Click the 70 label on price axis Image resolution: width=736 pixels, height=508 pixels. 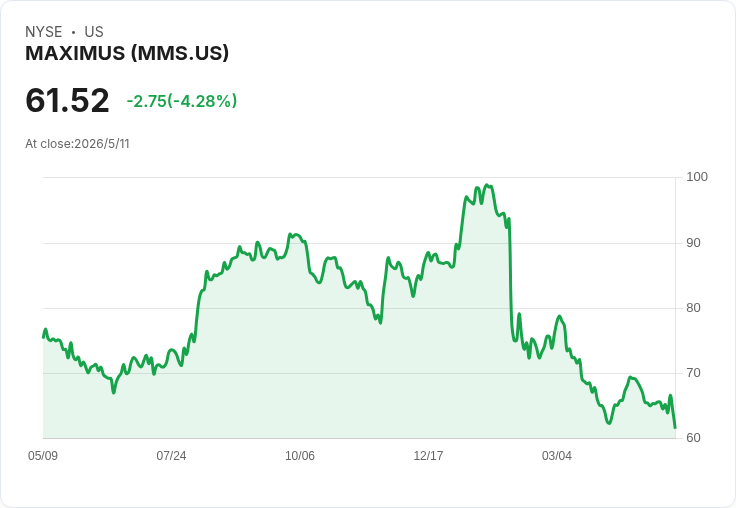[x=693, y=373]
